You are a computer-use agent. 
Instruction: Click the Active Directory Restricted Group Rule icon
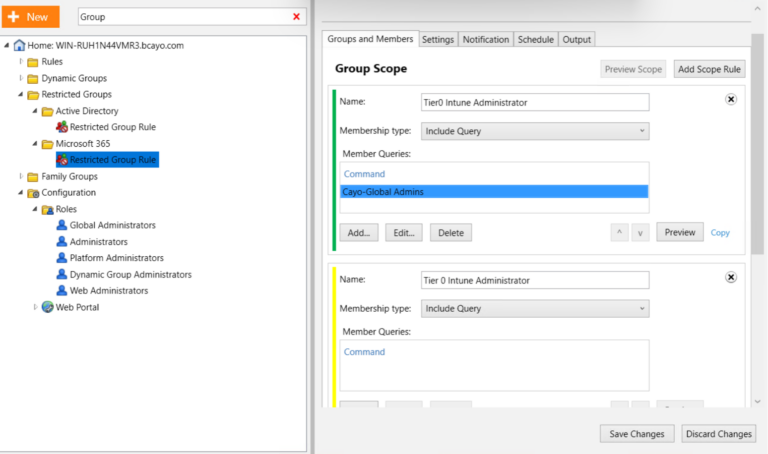click(62, 127)
